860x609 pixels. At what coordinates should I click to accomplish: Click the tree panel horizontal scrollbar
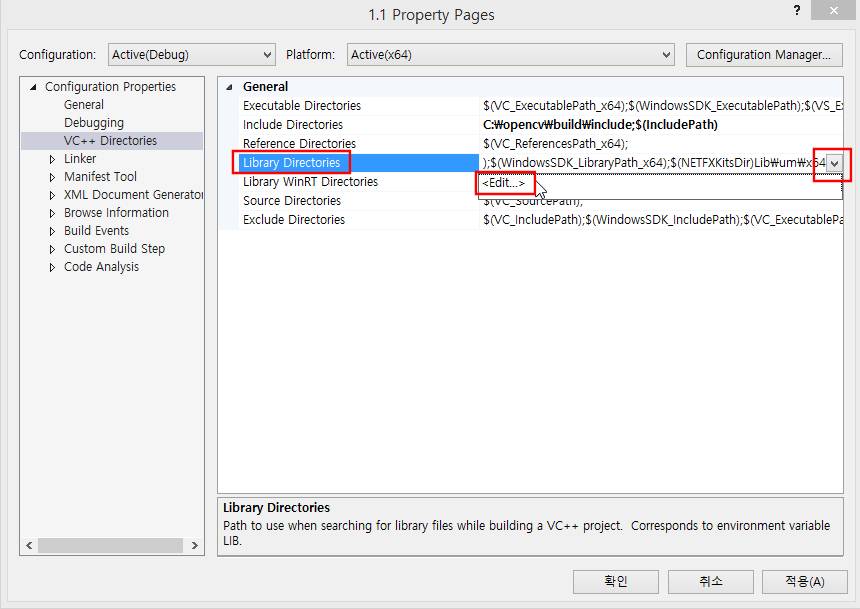click(110, 546)
